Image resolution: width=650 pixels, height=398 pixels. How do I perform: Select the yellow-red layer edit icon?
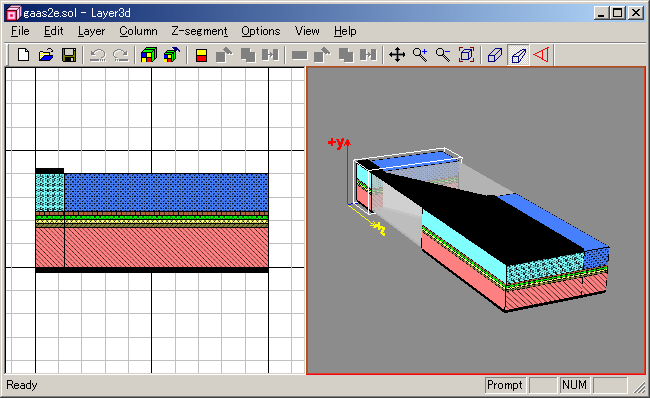[x=201, y=55]
